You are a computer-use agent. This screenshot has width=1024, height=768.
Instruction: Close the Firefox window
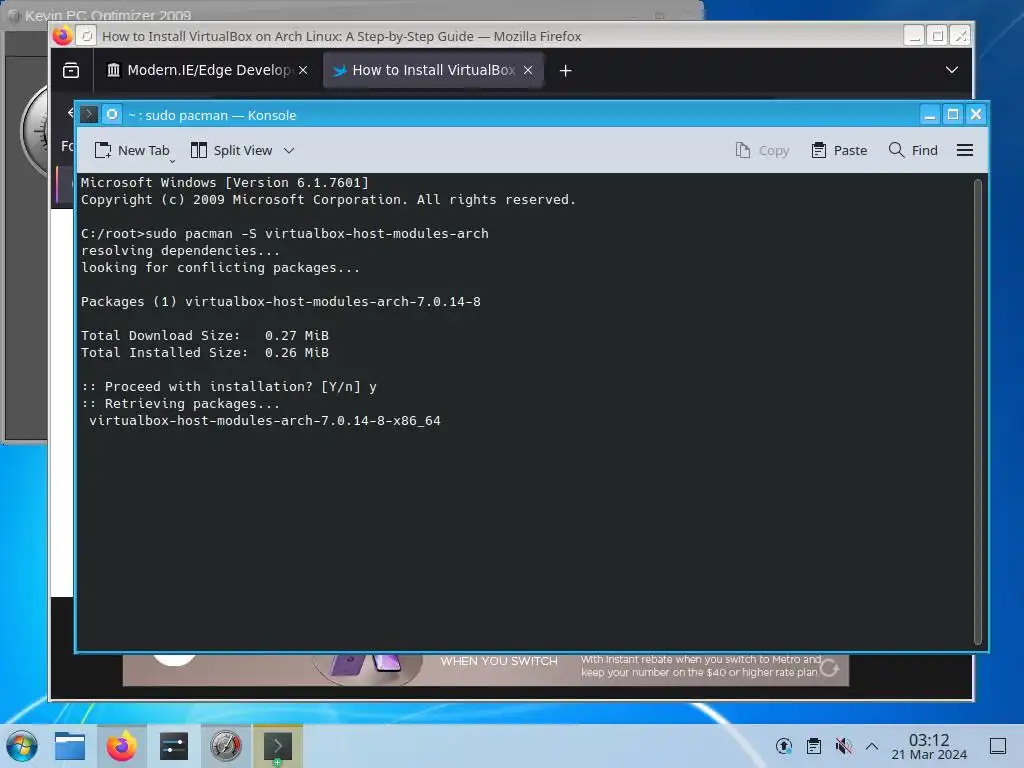tap(960, 35)
